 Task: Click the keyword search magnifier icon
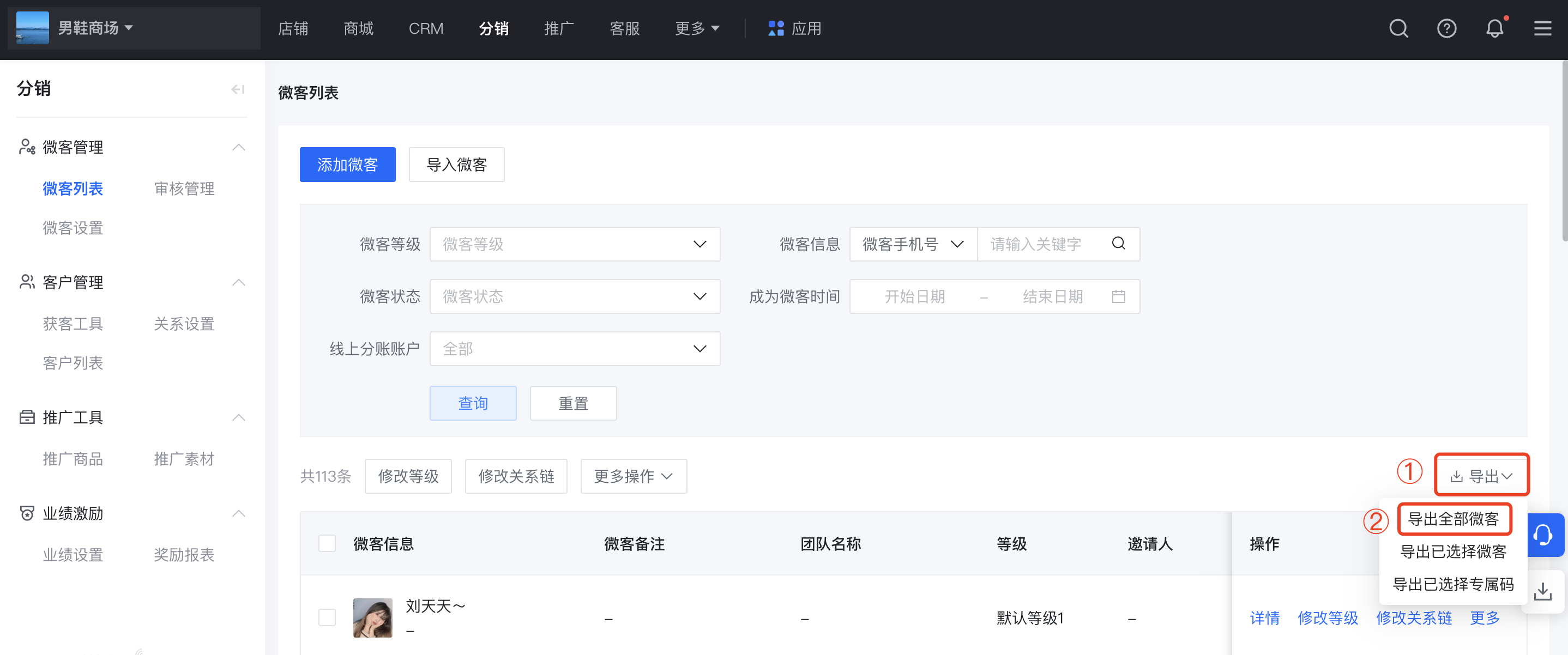point(1118,243)
